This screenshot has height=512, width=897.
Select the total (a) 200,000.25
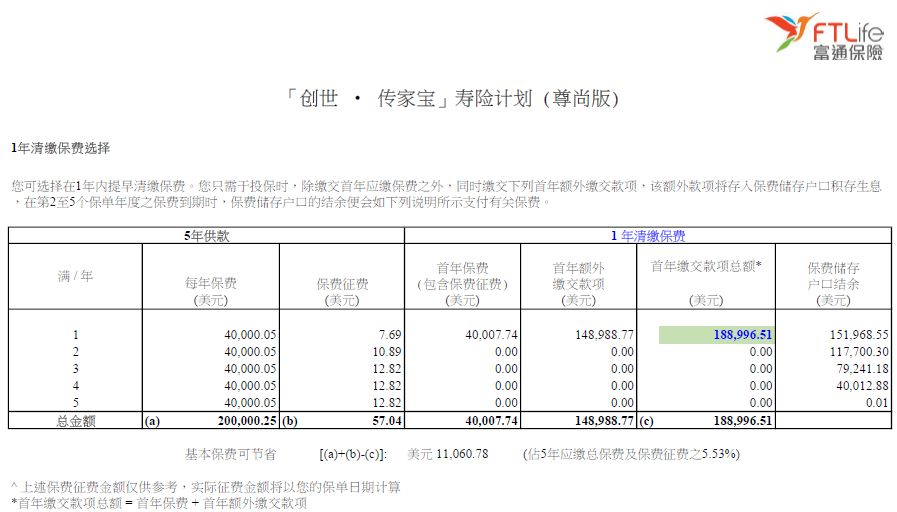click(x=247, y=421)
